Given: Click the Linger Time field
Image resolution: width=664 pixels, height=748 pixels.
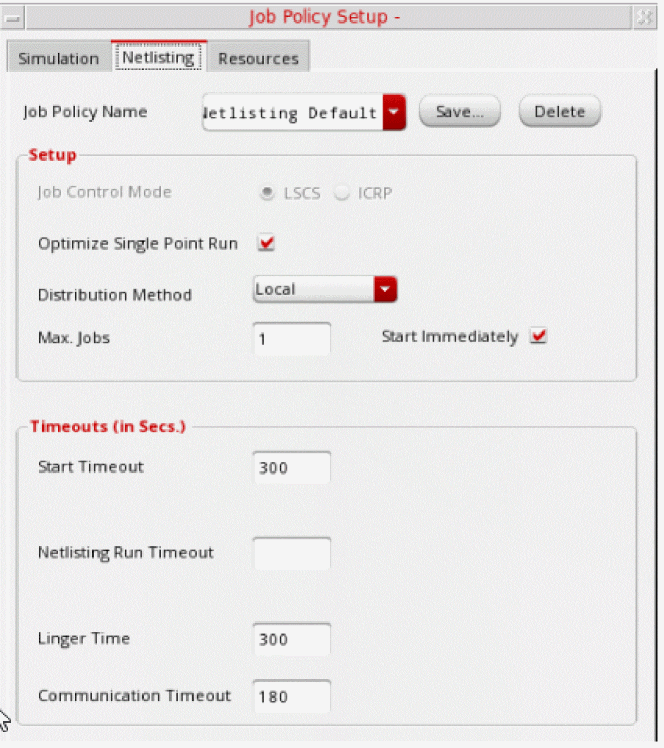Looking at the screenshot, I should click(291, 639).
